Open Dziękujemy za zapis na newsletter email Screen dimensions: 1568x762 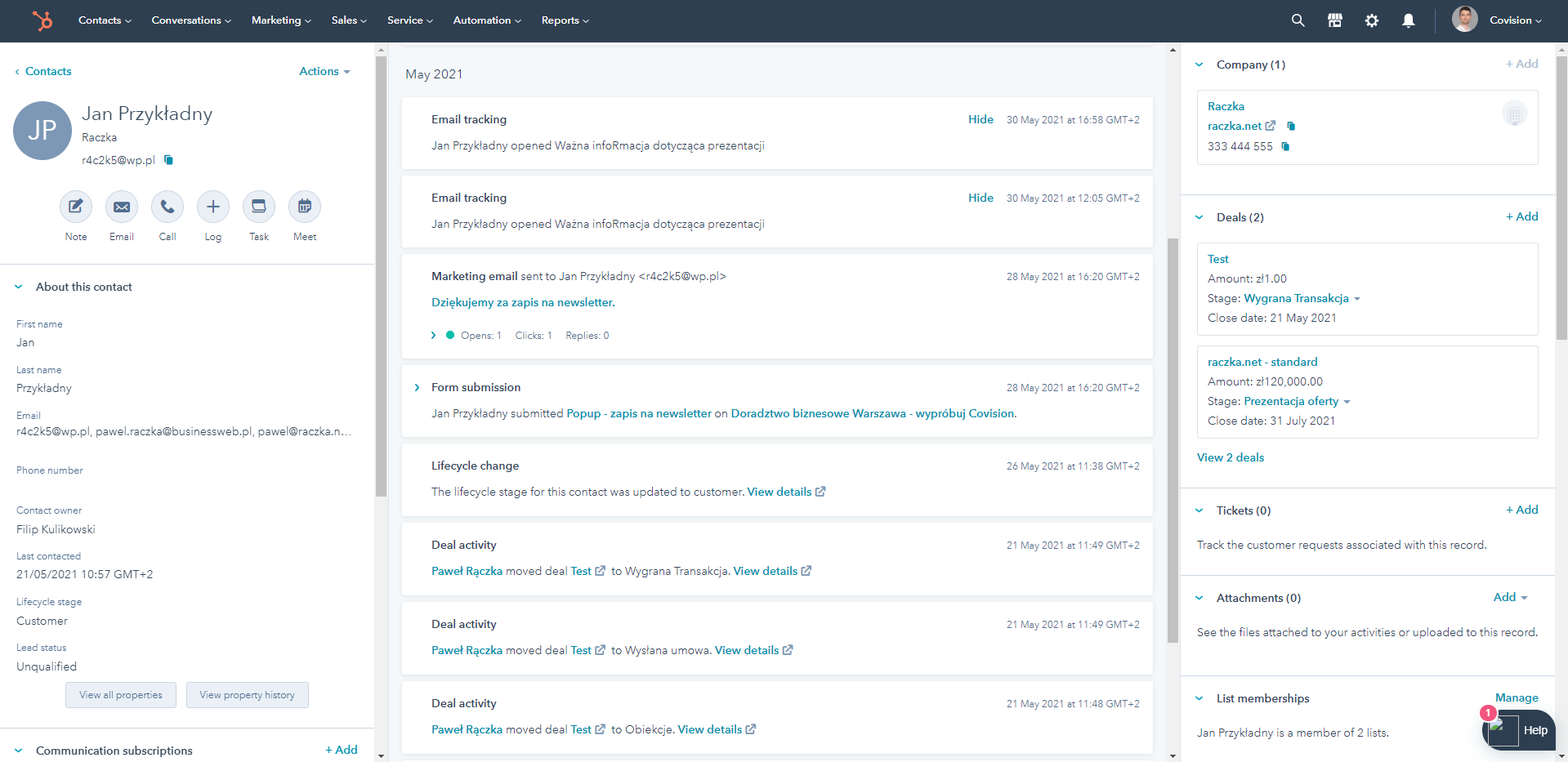tap(523, 302)
